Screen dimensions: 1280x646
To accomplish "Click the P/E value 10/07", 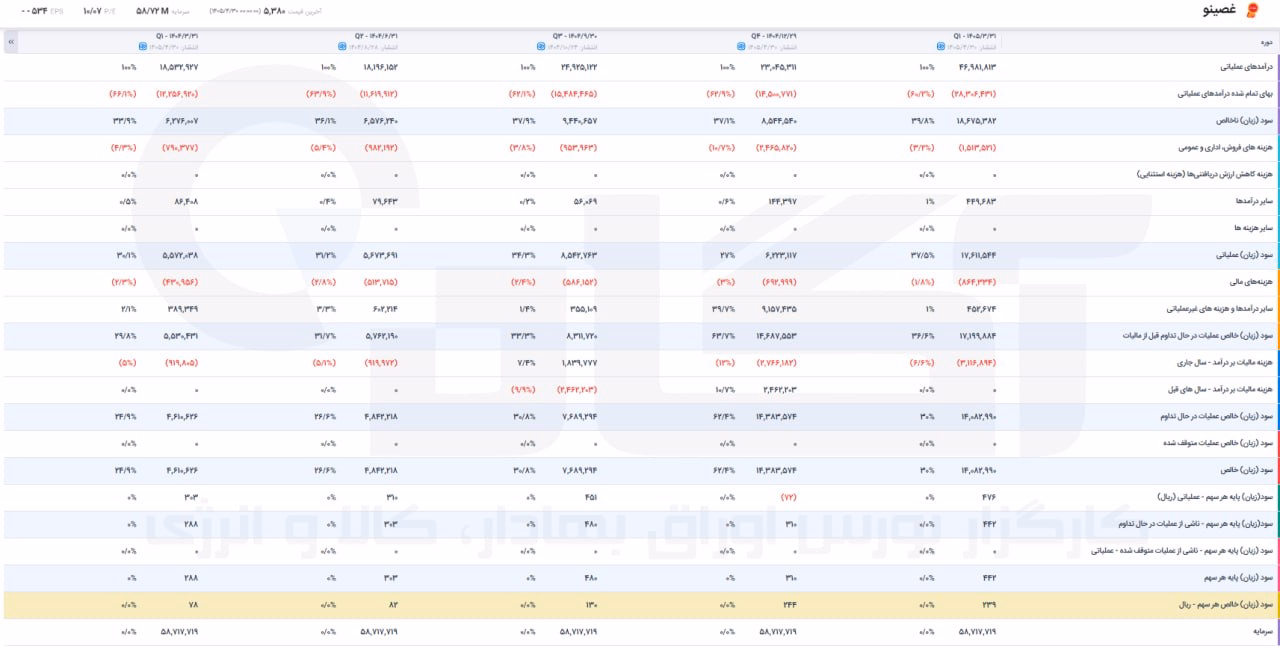I will tap(92, 11).
